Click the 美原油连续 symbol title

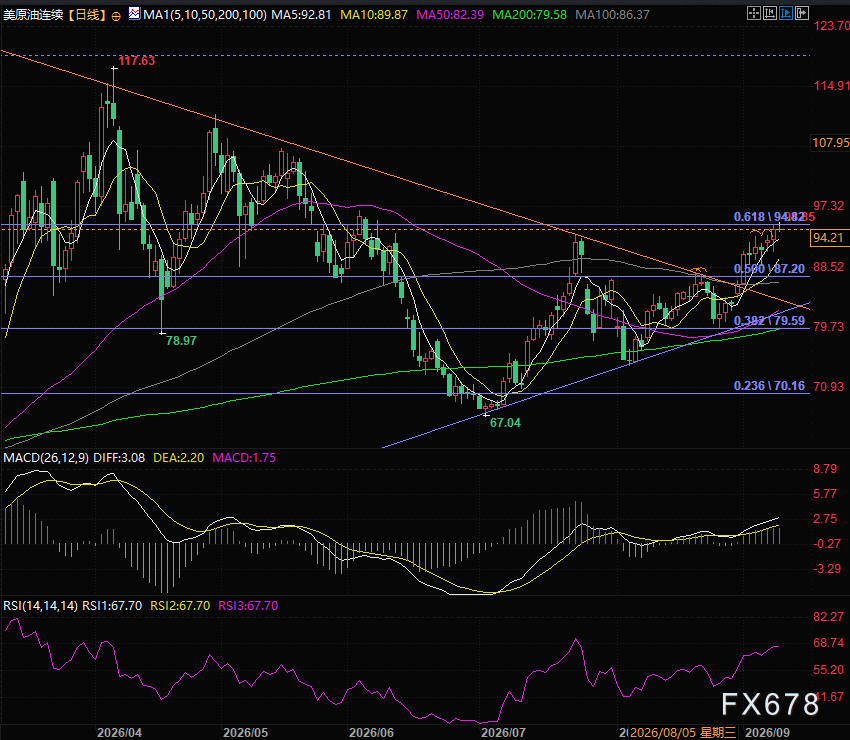34,15
